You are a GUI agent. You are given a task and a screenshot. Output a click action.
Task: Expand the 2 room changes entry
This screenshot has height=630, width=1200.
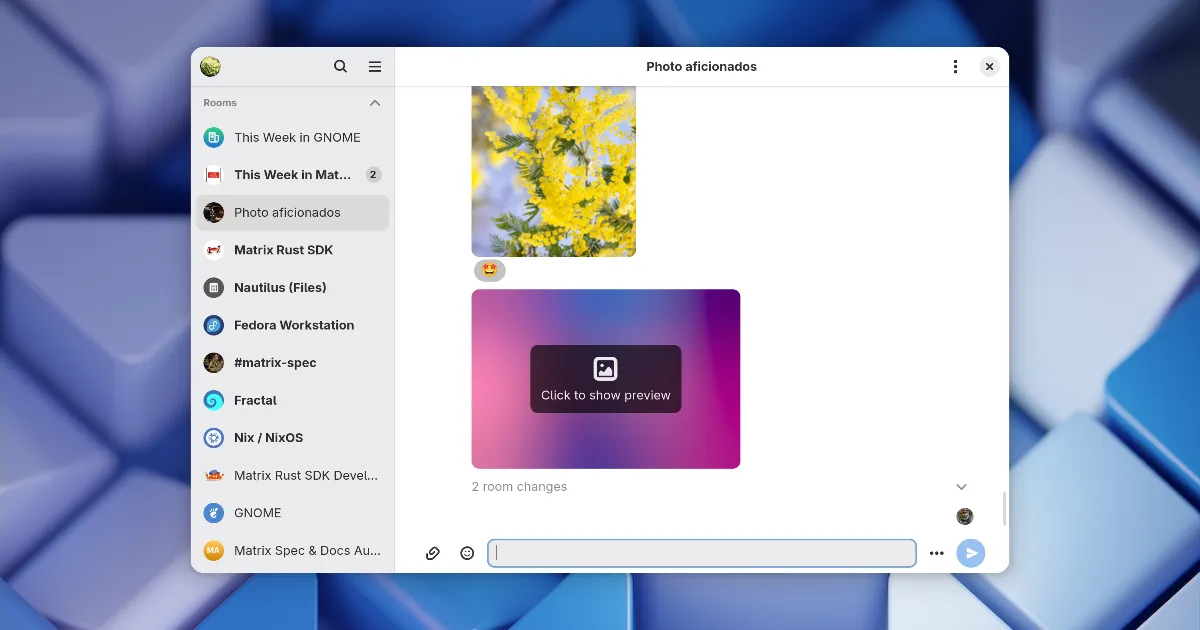point(961,487)
